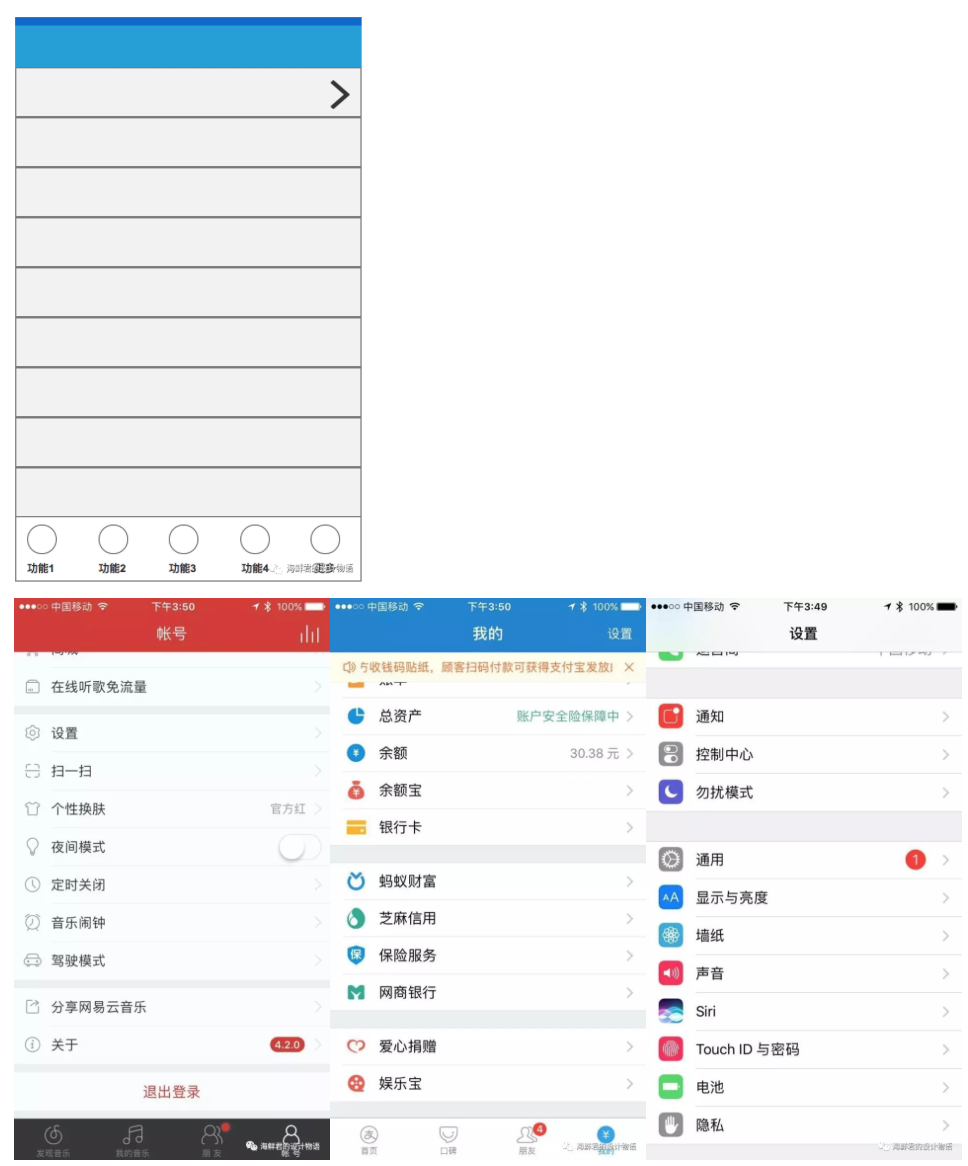Tap the yellow card icon beside 银行卡

356,827
